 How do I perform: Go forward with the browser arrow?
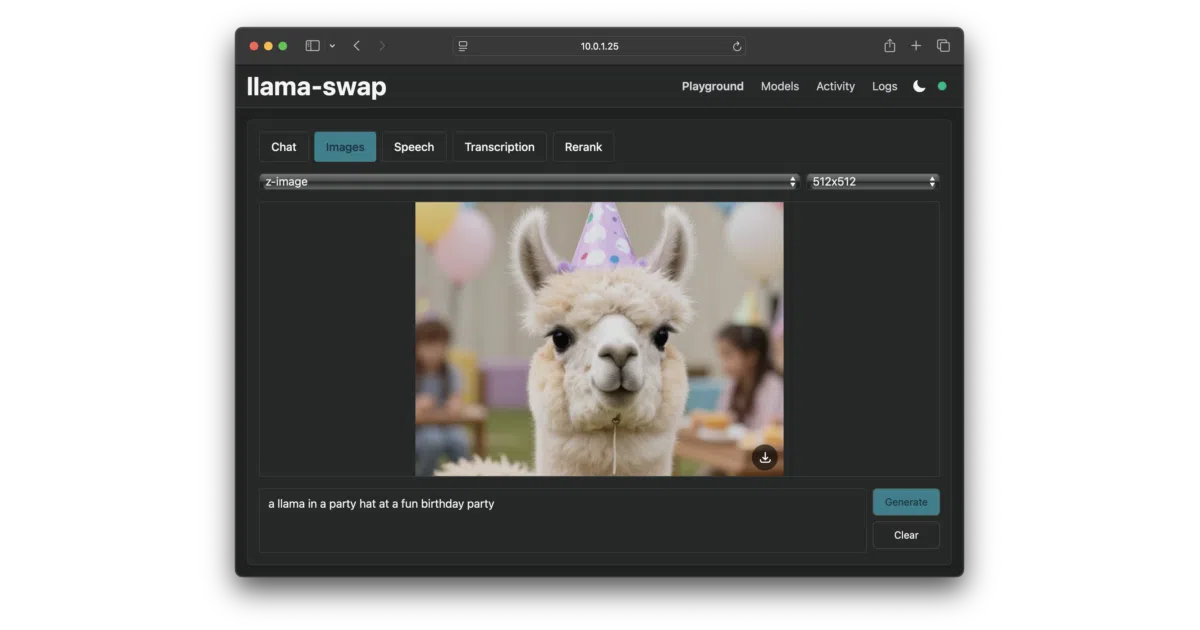pyautogui.click(x=382, y=46)
